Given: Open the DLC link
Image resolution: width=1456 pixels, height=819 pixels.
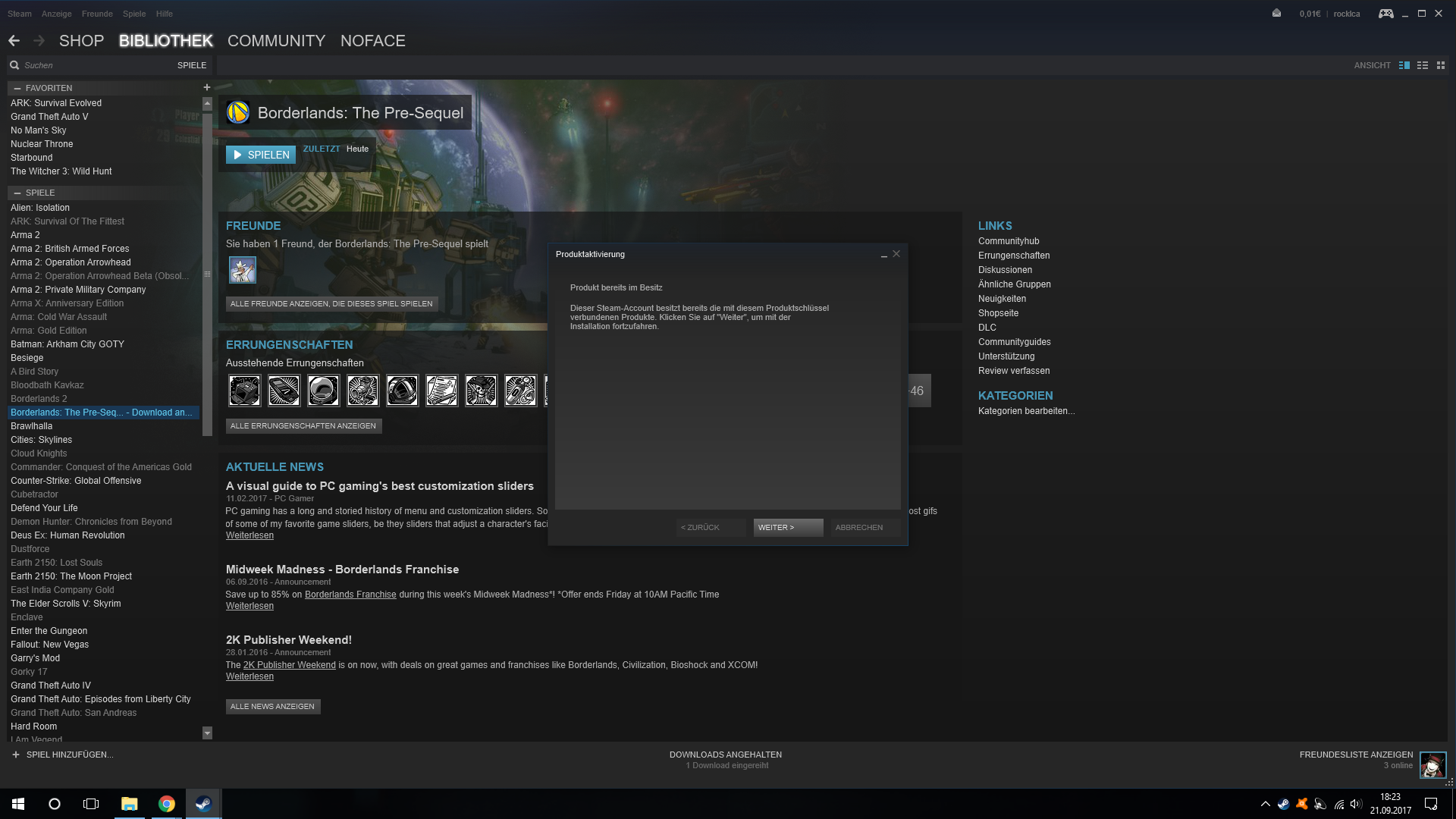Looking at the screenshot, I should (x=987, y=328).
